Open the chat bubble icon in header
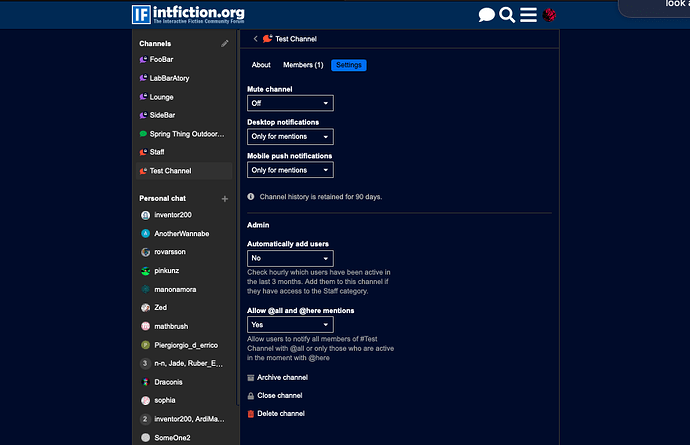Screen dimensions: 690x445 [486, 15]
